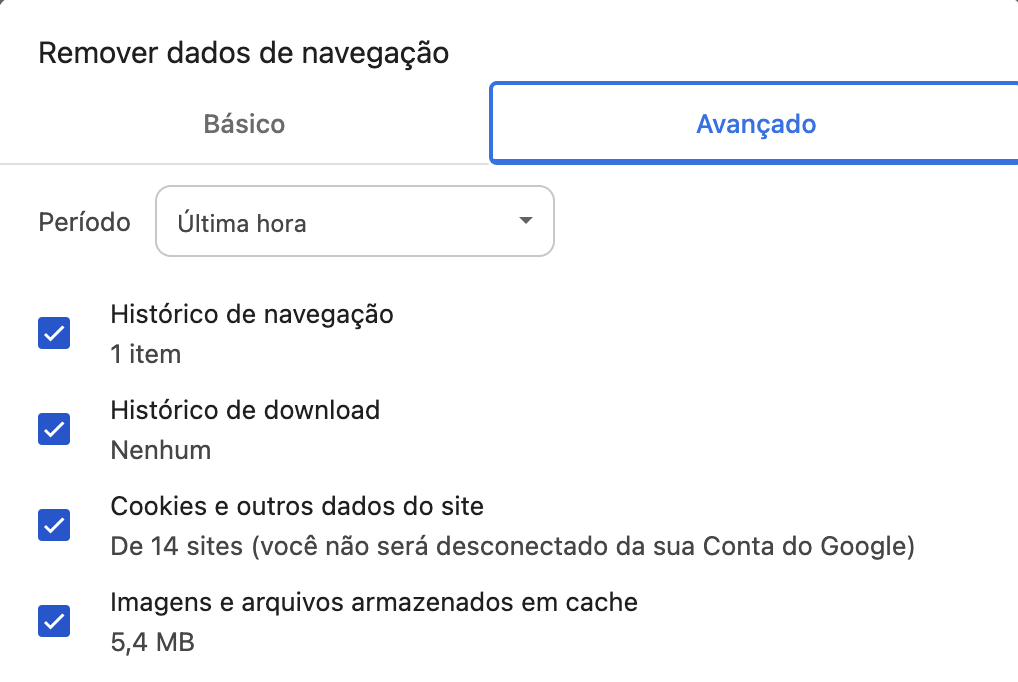Image resolution: width=1018 pixels, height=682 pixels.
Task: Uncheck Histórico de navegação checkbox
Action: click(x=53, y=333)
